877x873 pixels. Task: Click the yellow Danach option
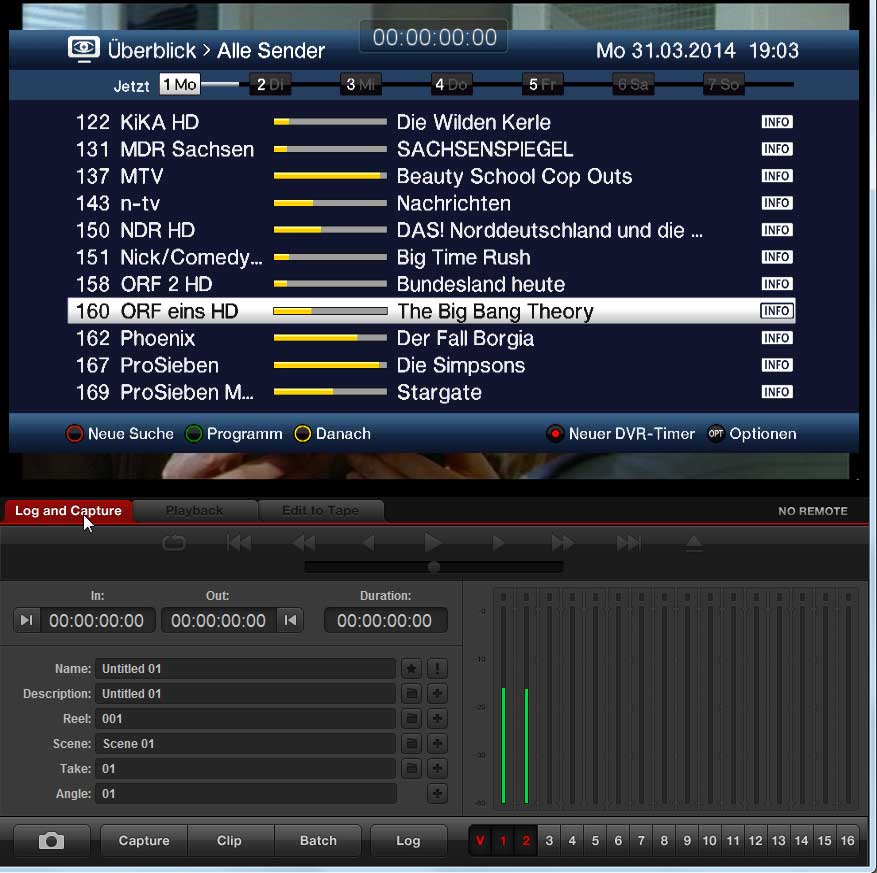[x=332, y=434]
